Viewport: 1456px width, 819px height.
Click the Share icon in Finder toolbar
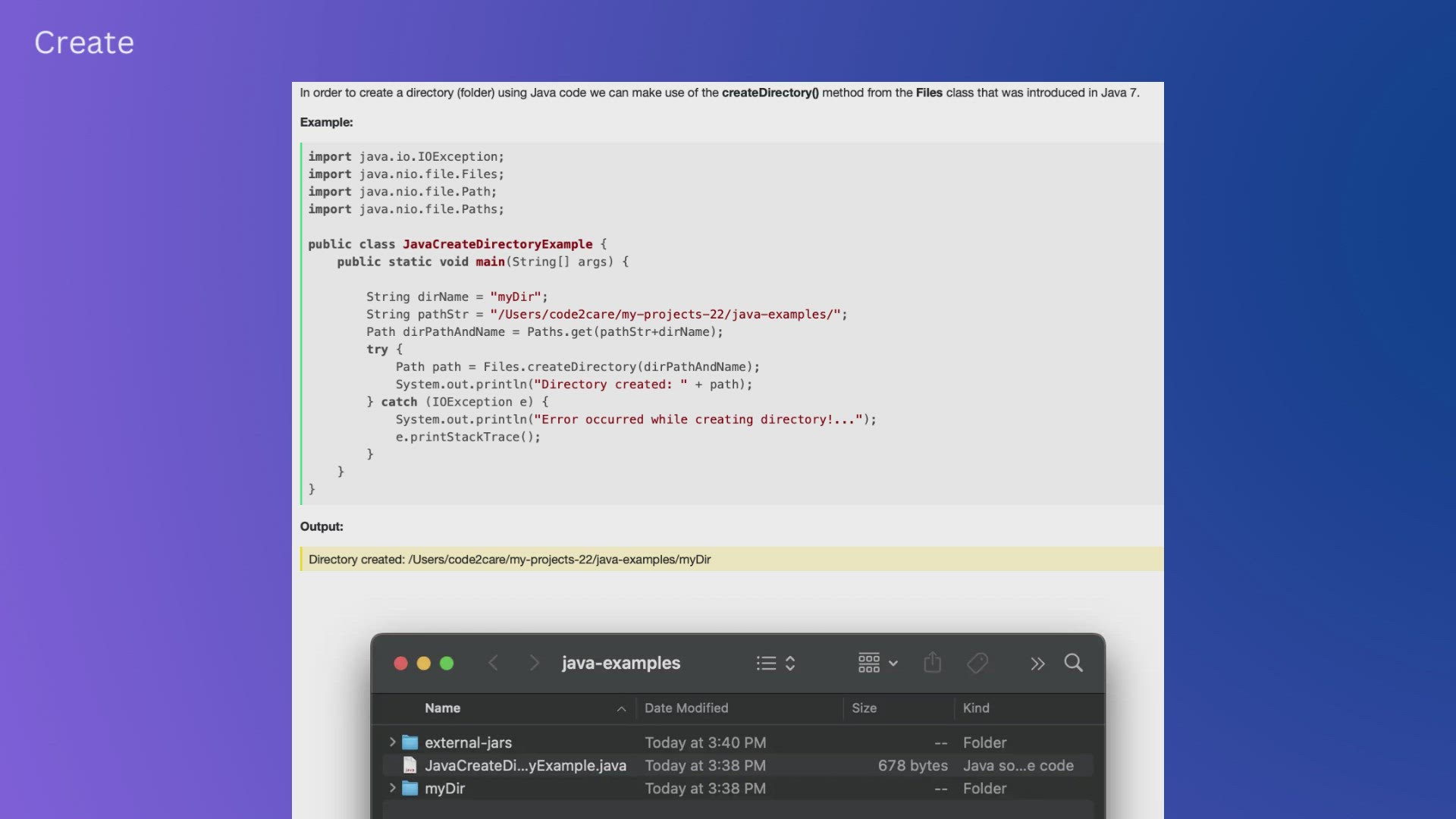click(x=933, y=663)
